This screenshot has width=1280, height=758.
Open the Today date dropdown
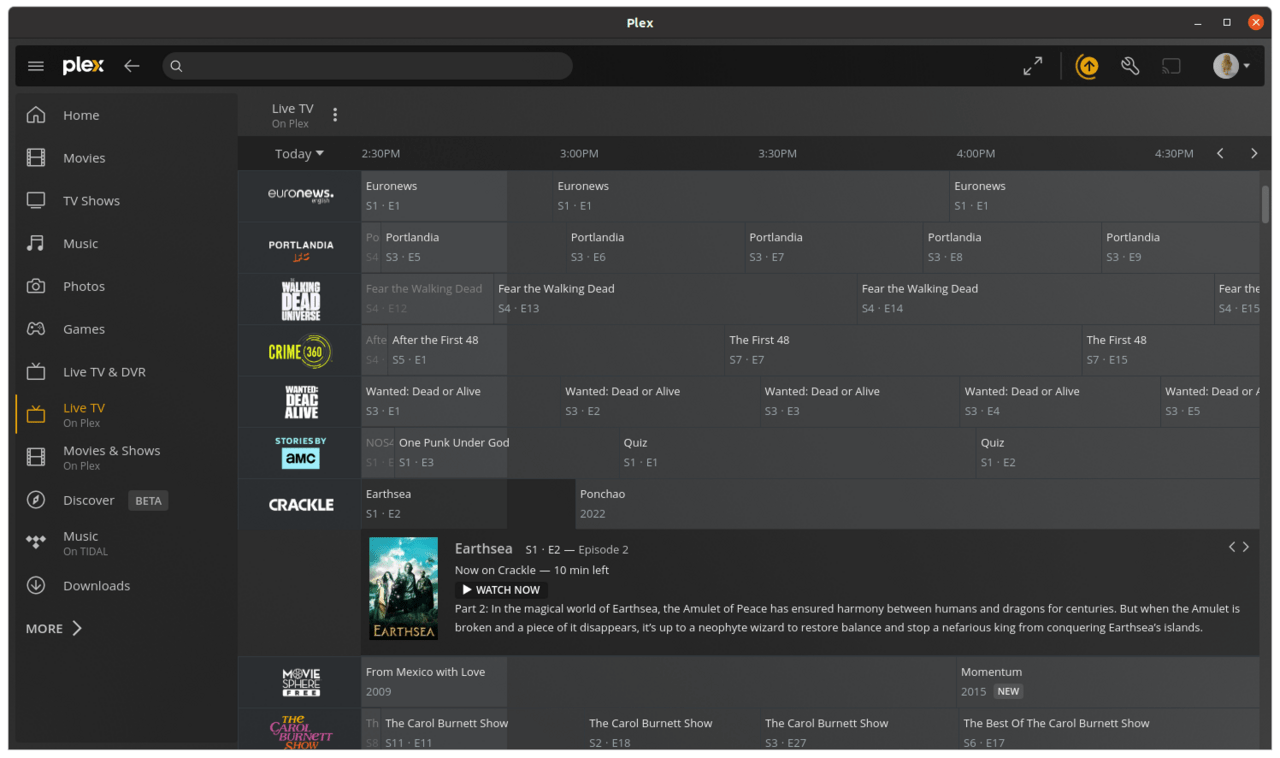[x=299, y=154]
